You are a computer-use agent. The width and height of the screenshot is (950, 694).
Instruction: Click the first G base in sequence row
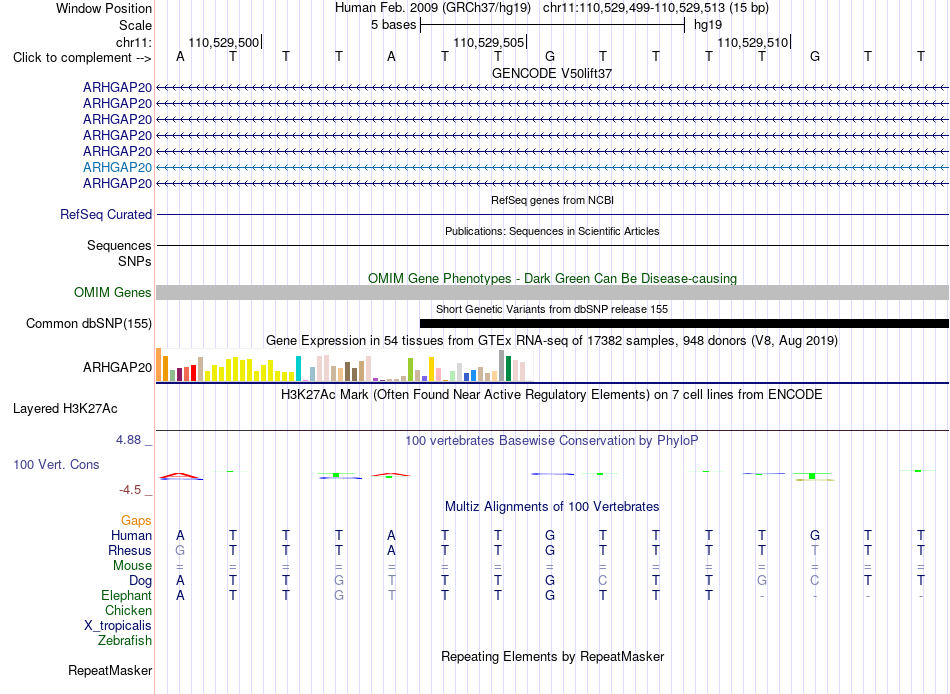click(550, 57)
